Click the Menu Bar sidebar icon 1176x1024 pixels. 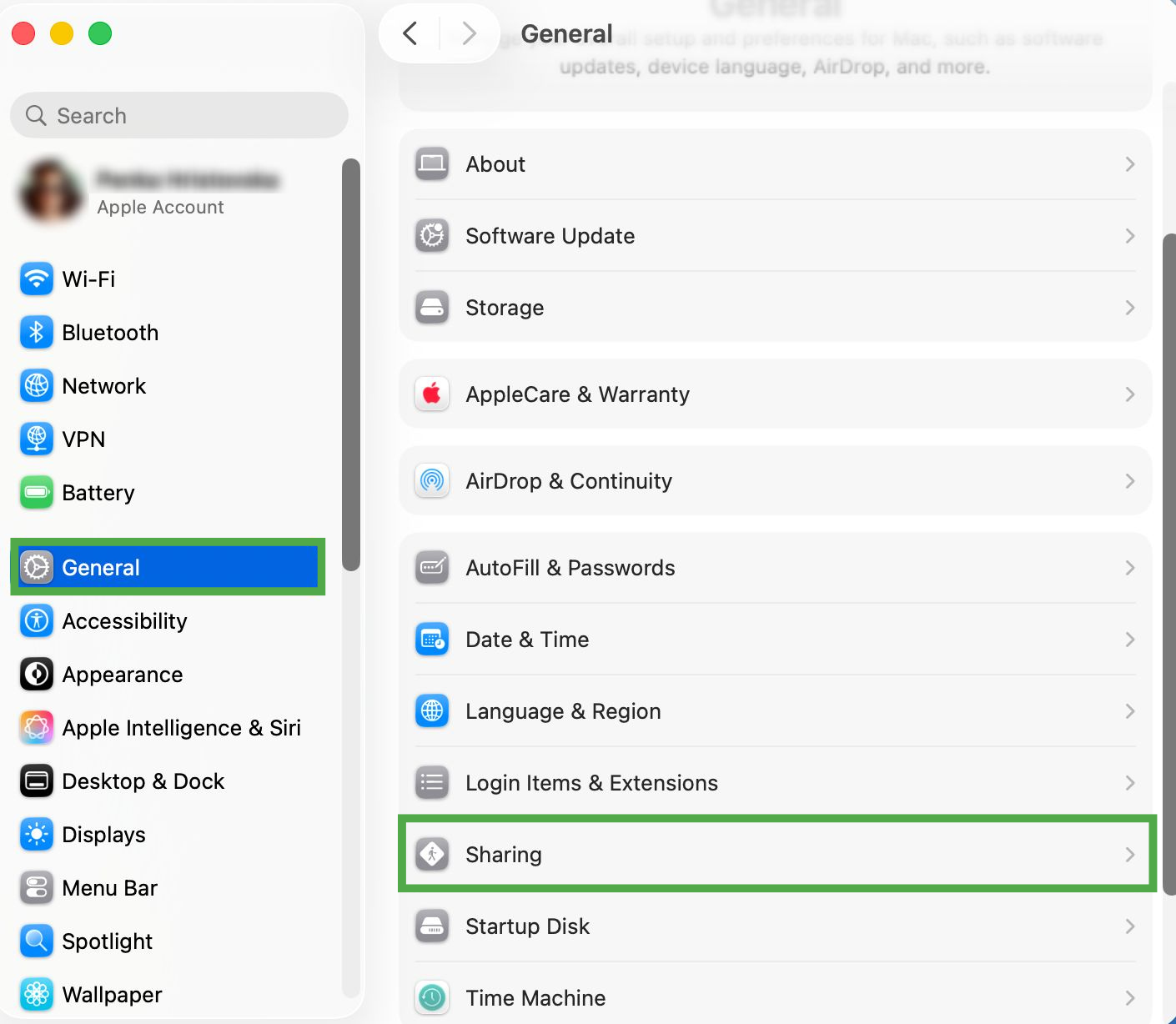pos(37,888)
